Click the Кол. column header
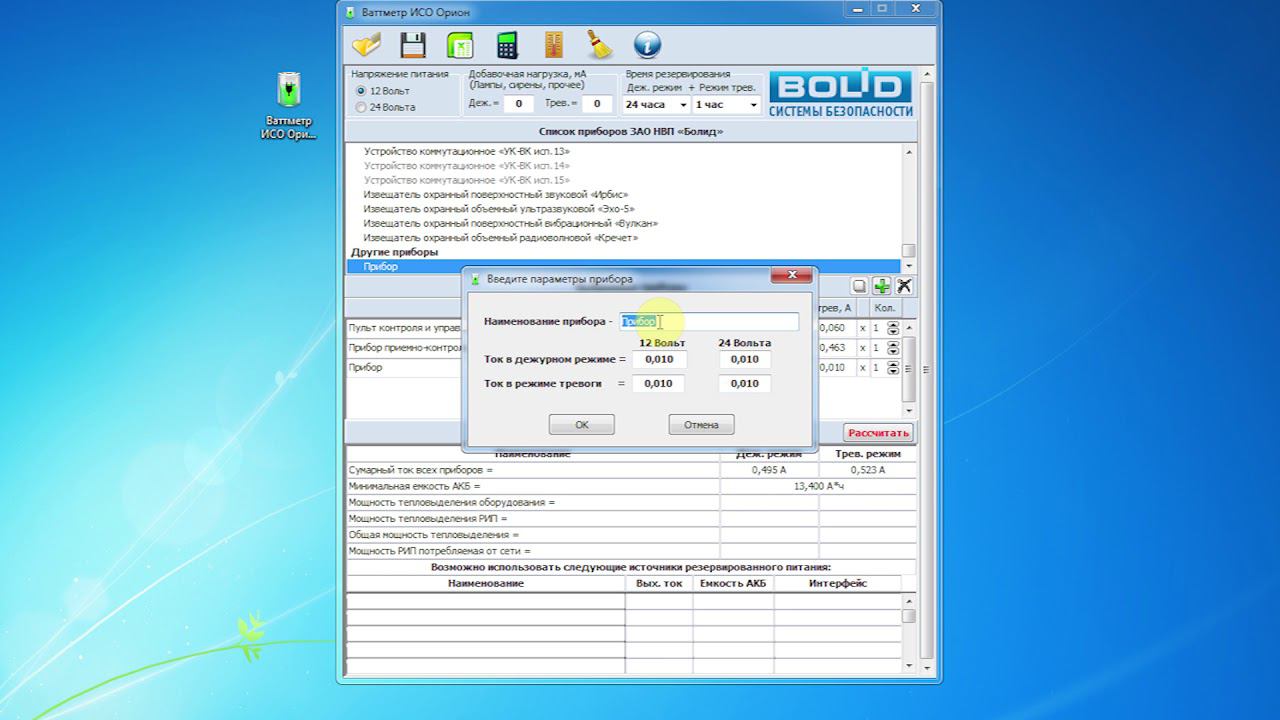 tap(885, 308)
